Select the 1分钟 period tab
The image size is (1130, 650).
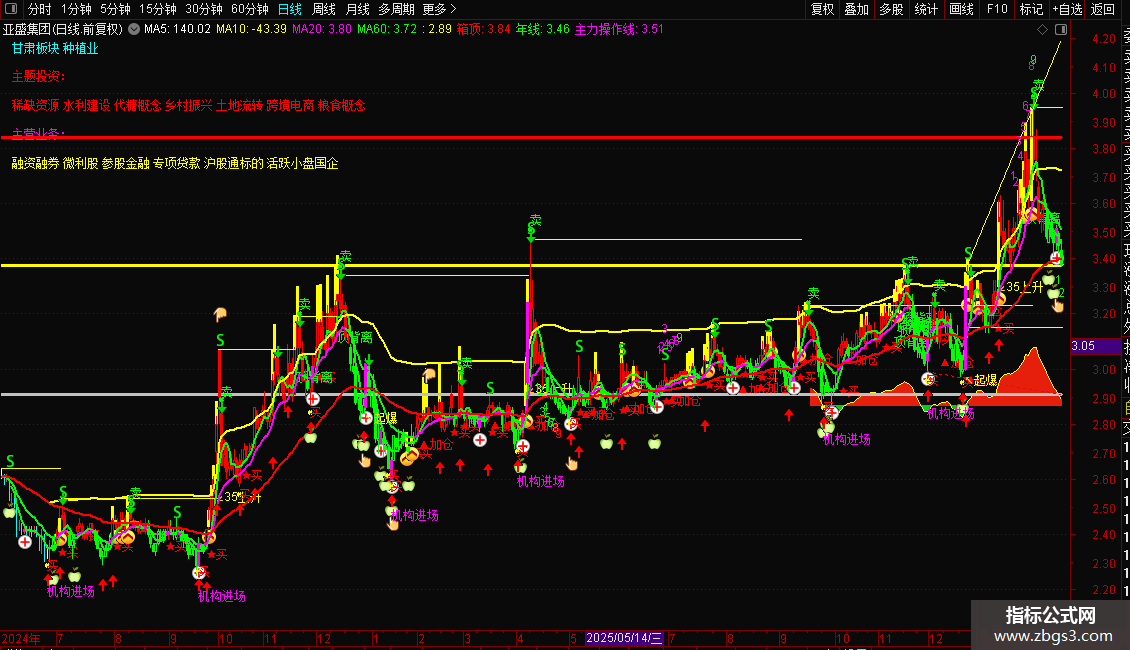click(x=76, y=9)
